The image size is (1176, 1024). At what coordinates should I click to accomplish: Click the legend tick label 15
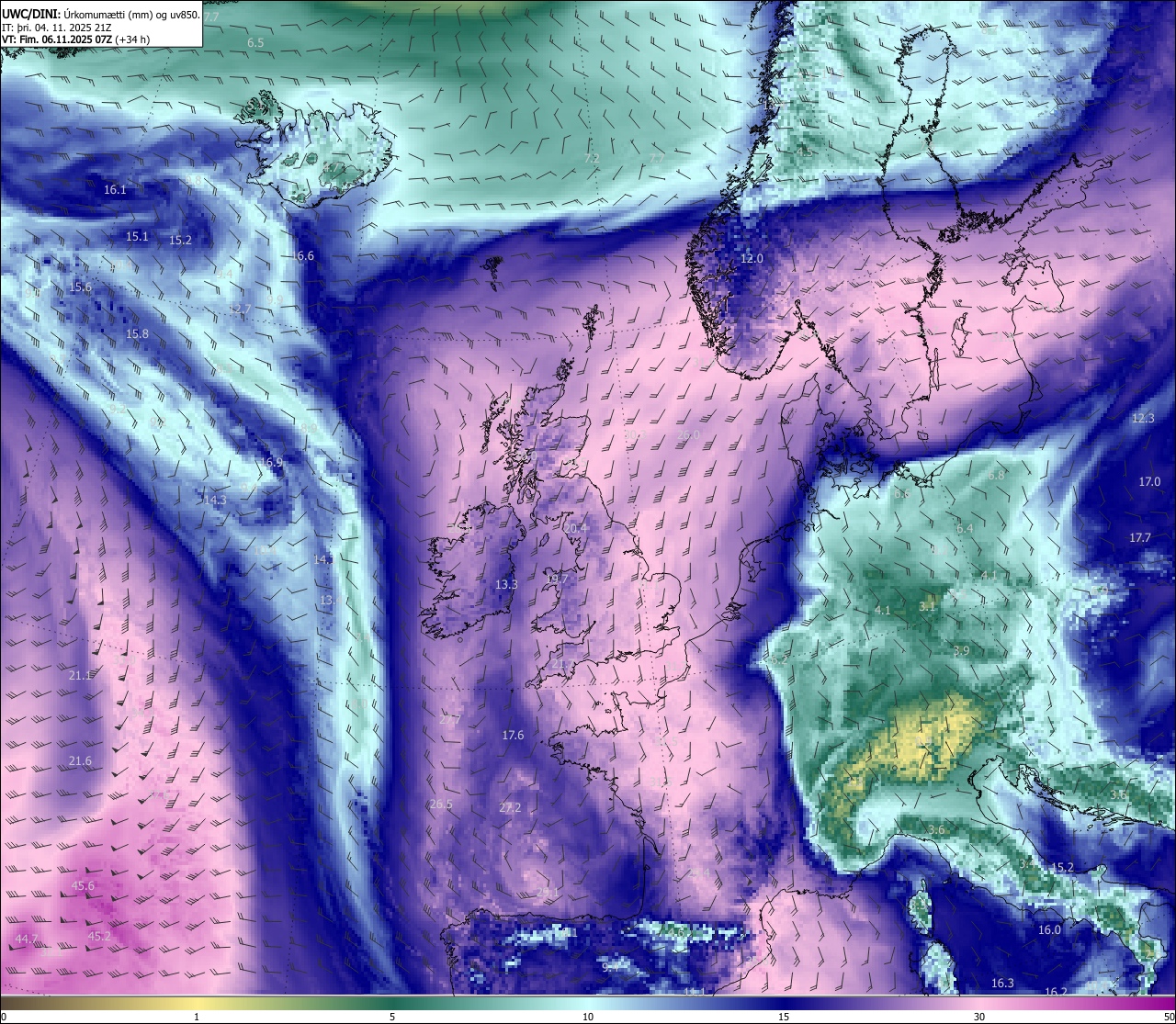pyautogui.click(x=784, y=1017)
